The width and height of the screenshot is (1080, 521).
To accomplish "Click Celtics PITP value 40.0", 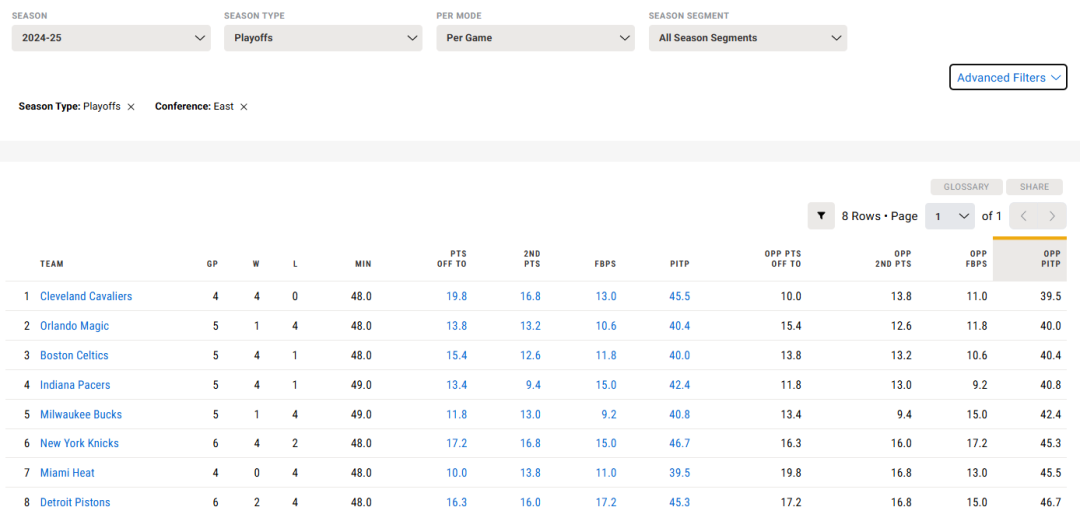I will point(679,356).
